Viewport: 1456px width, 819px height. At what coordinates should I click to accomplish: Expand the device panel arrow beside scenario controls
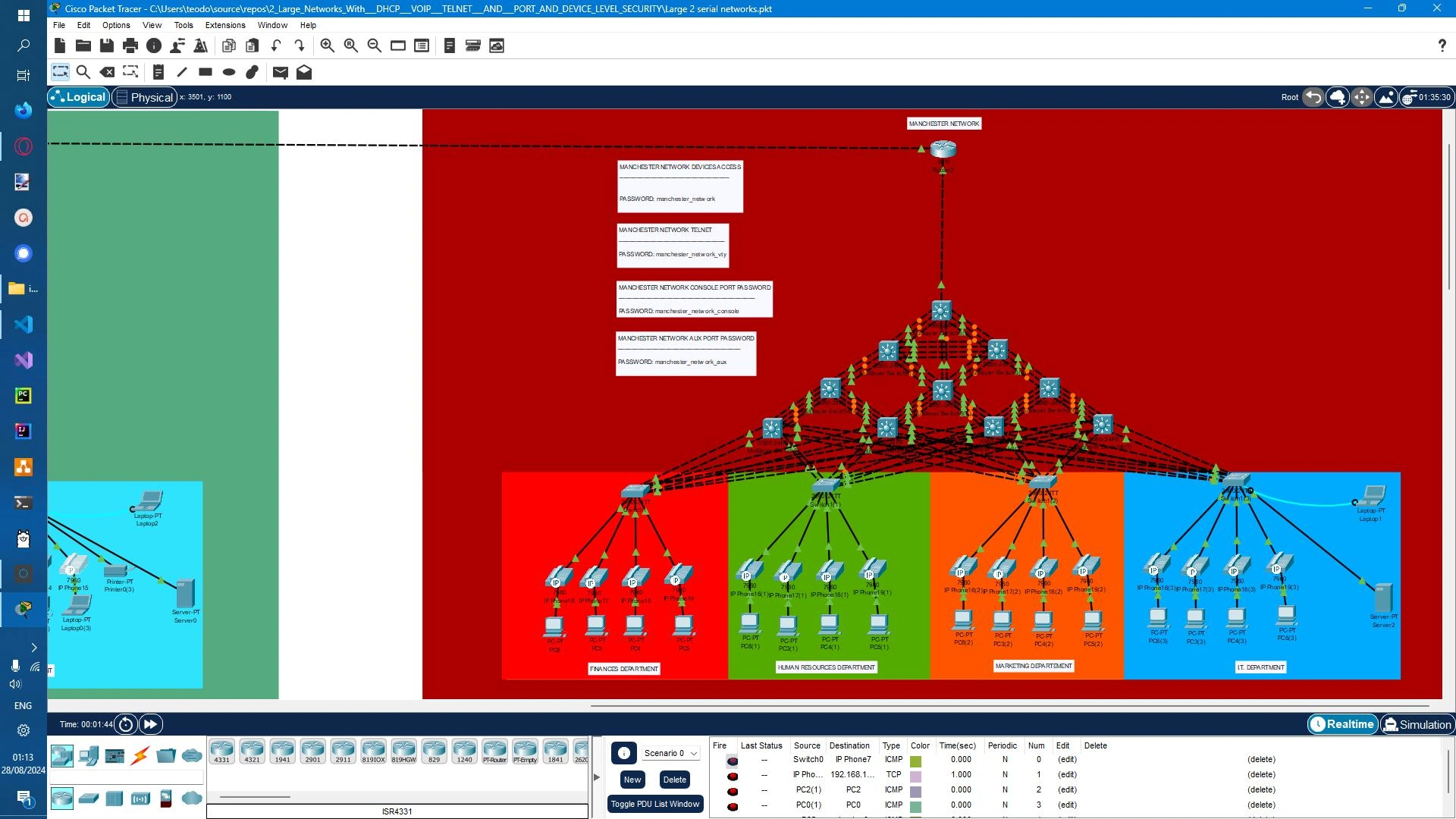(597, 777)
